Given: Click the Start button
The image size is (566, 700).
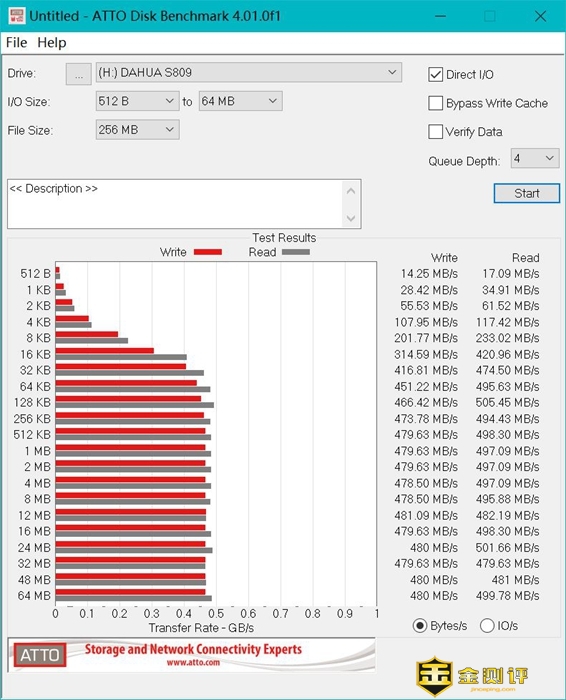Looking at the screenshot, I should pyautogui.click(x=527, y=193).
